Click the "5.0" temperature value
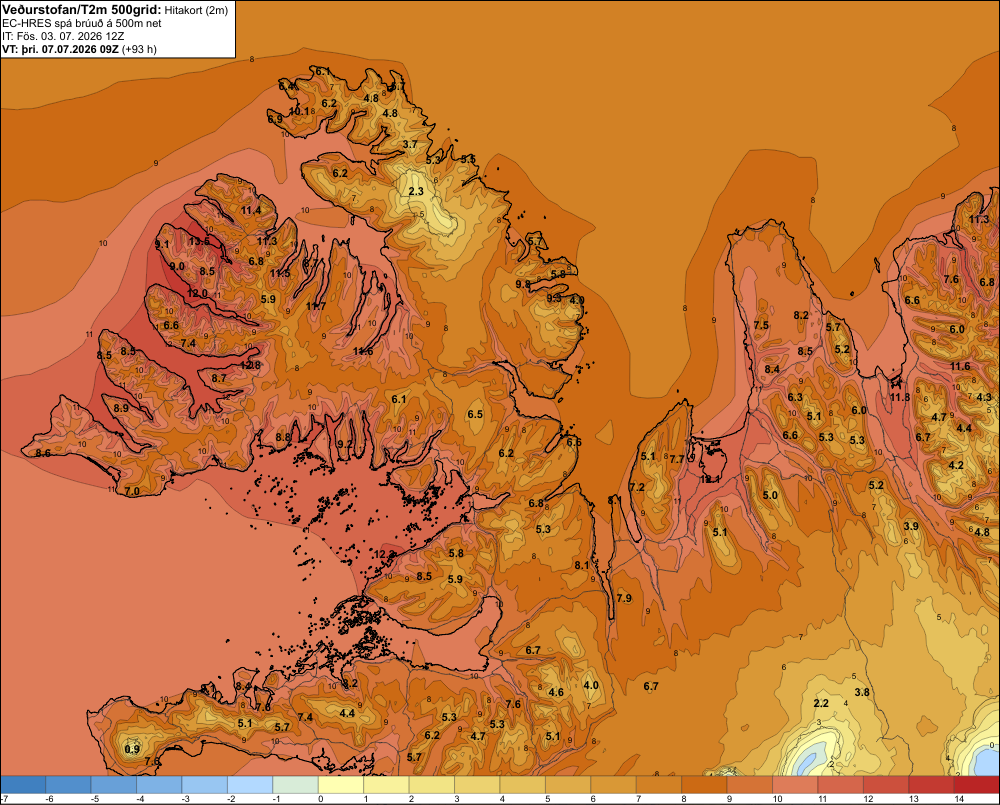Screen dimensions: 1000x805 [x=770, y=495]
